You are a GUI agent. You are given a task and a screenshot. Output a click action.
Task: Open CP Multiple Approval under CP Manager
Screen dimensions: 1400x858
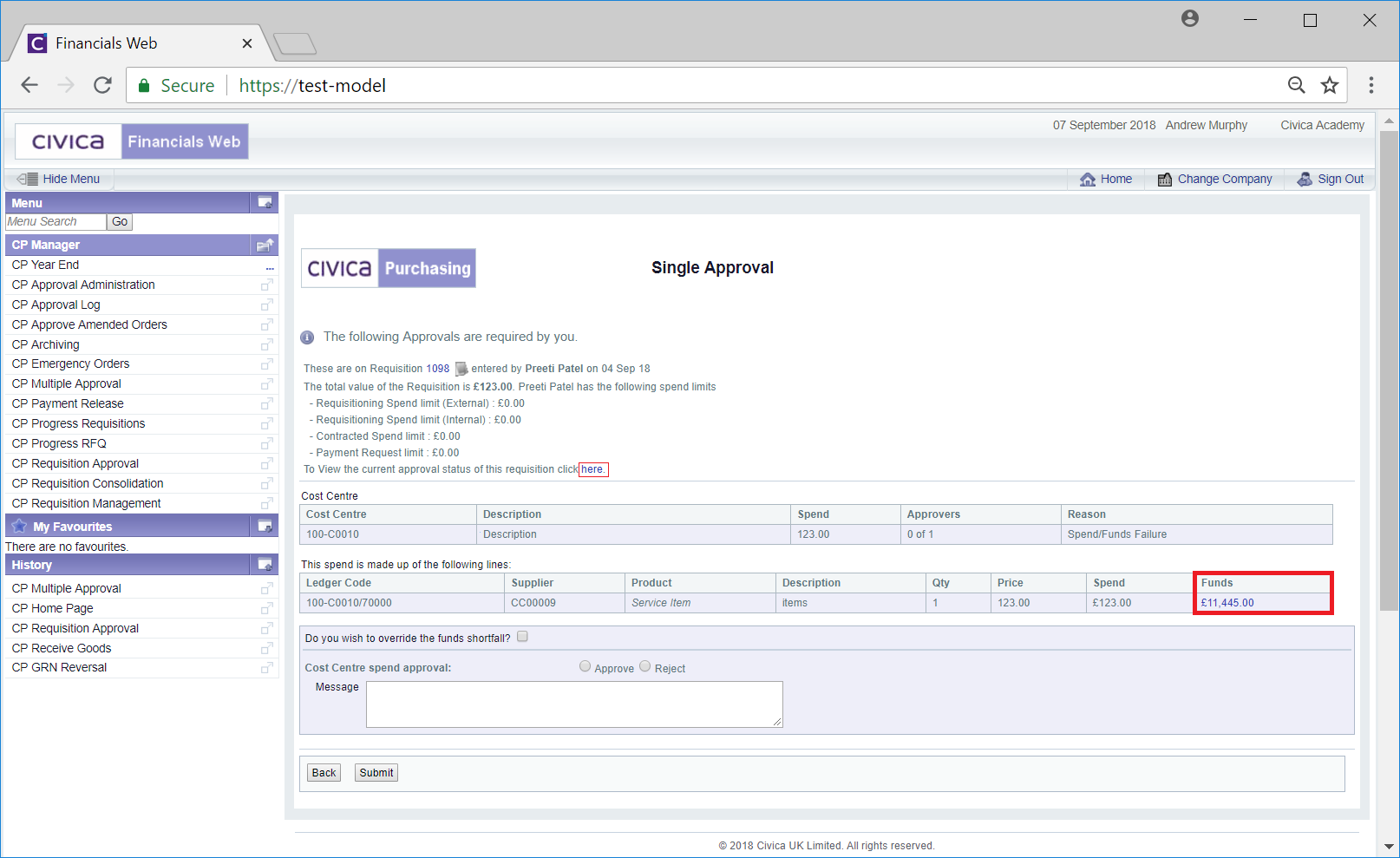pyautogui.click(x=67, y=383)
